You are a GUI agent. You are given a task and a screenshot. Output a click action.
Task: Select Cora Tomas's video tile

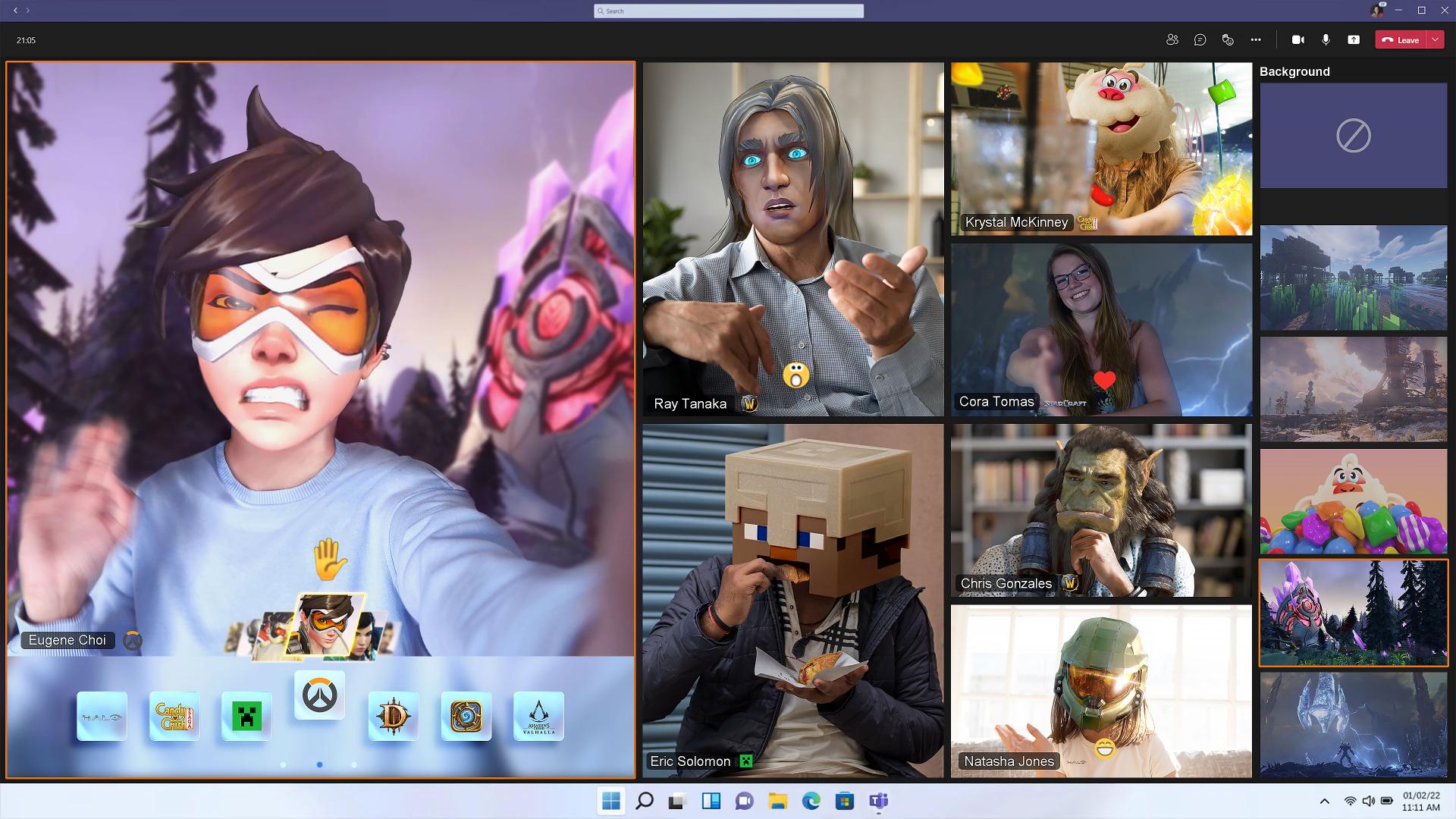(x=1101, y=329)
